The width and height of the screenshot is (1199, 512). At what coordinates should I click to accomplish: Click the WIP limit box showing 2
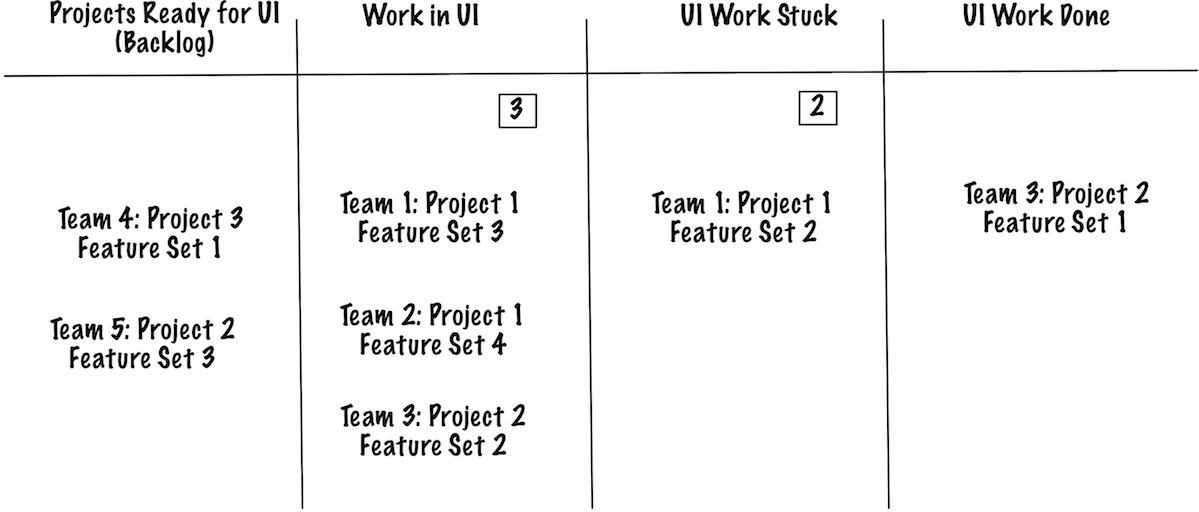[x=817, y=108]
